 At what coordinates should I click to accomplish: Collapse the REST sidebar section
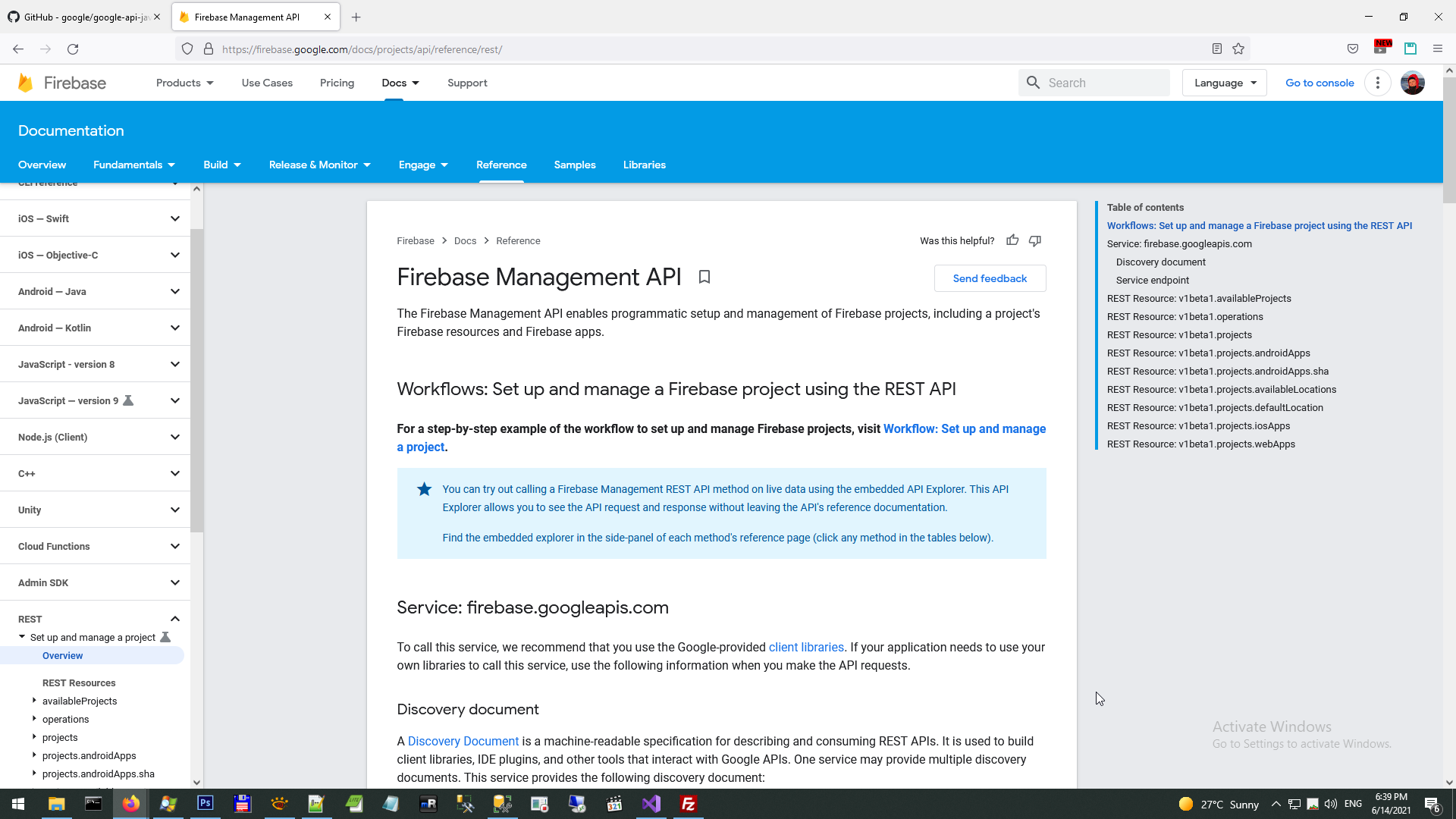(x=175, y=619)
